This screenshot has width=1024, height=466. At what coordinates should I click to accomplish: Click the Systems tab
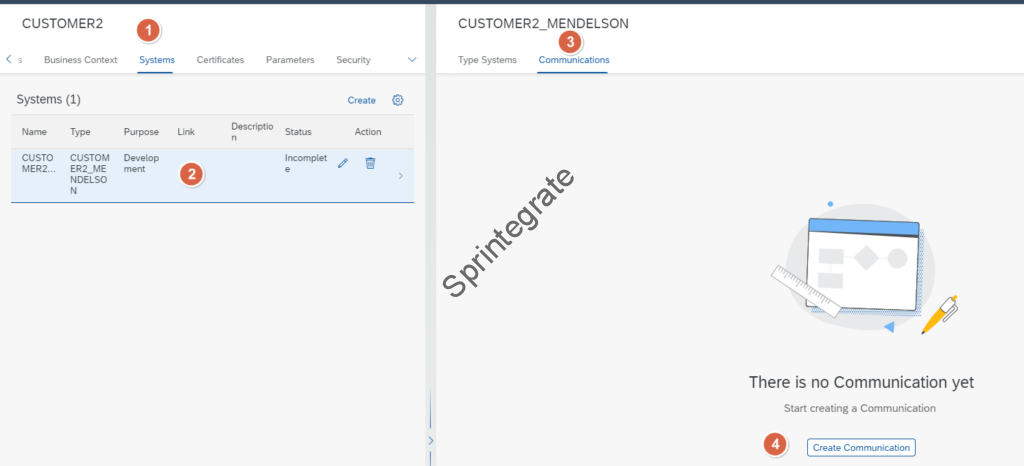coord(156,60)
